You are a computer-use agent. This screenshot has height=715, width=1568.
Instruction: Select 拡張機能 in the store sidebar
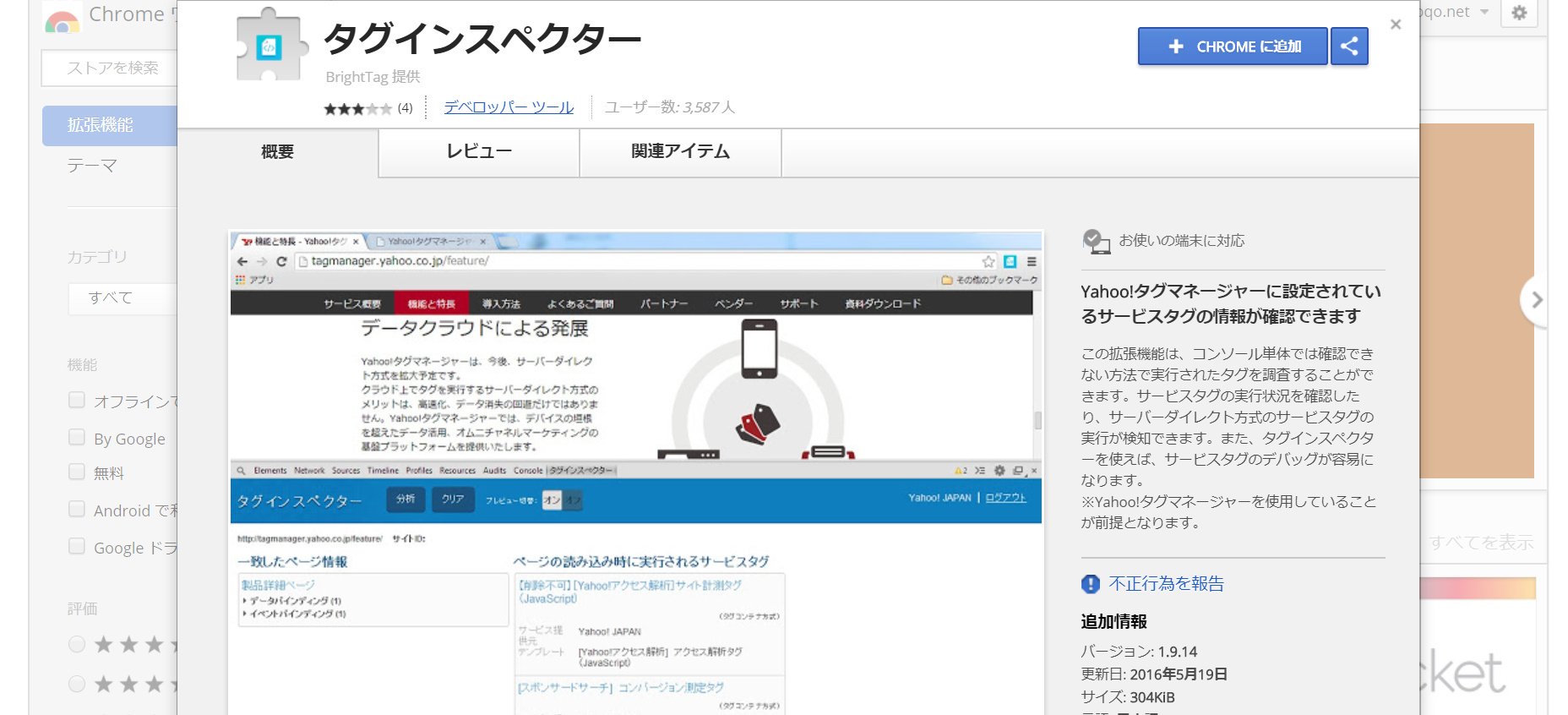[110, 125]
